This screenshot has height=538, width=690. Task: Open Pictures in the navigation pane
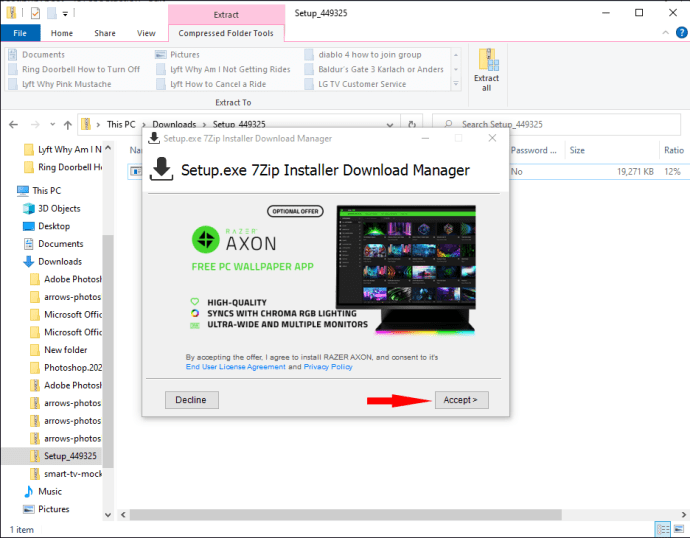47,509
